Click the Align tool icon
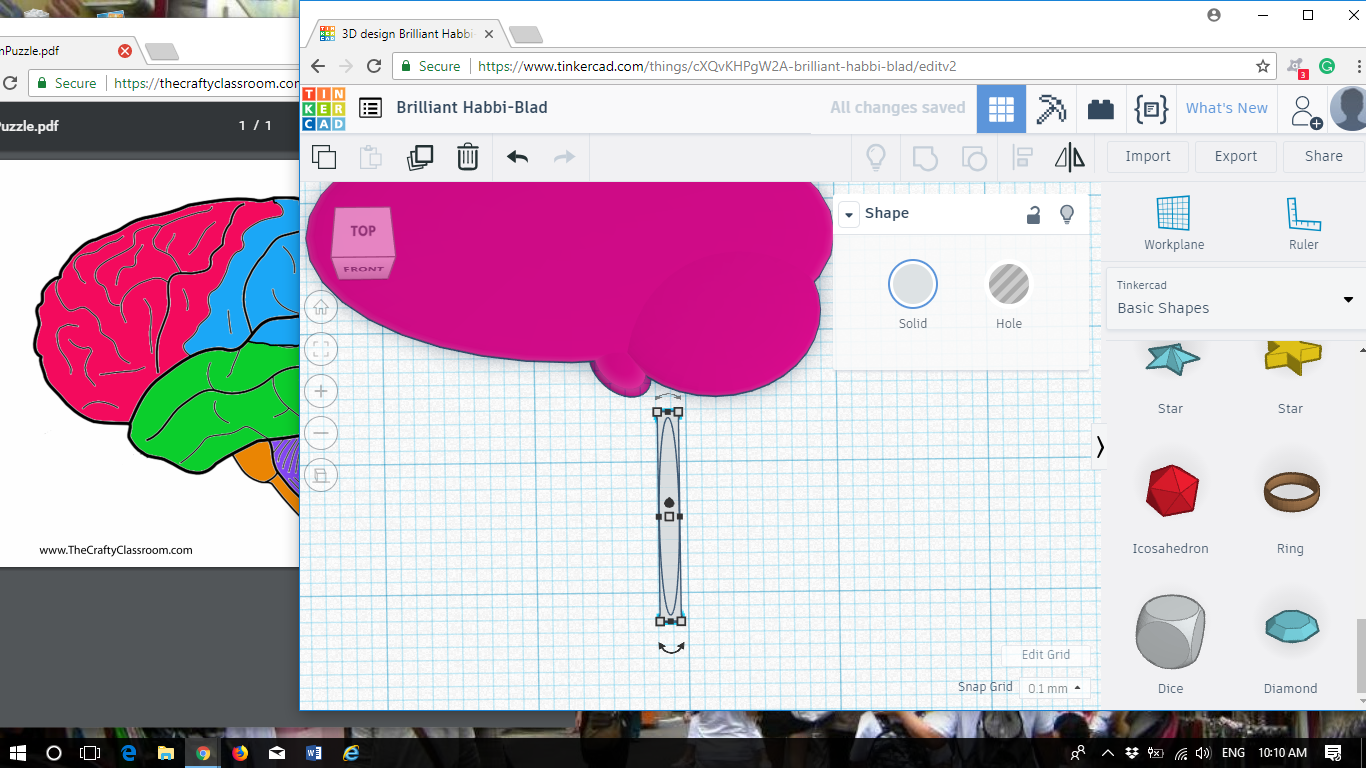This screenshot has height=768, width=1366. click(x=1022, y=157)
